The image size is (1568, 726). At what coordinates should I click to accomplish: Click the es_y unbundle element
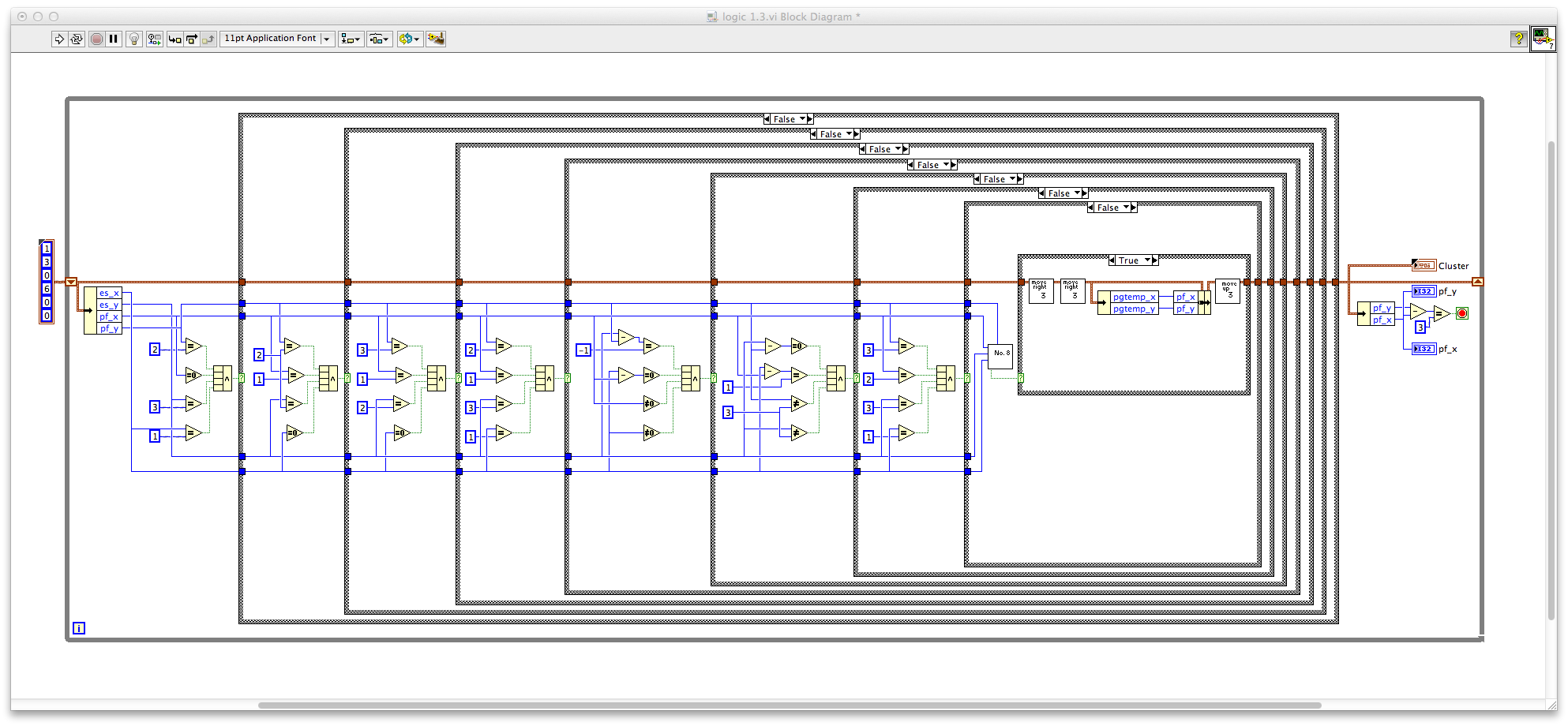pyautogui.click(x=110, y=305)
